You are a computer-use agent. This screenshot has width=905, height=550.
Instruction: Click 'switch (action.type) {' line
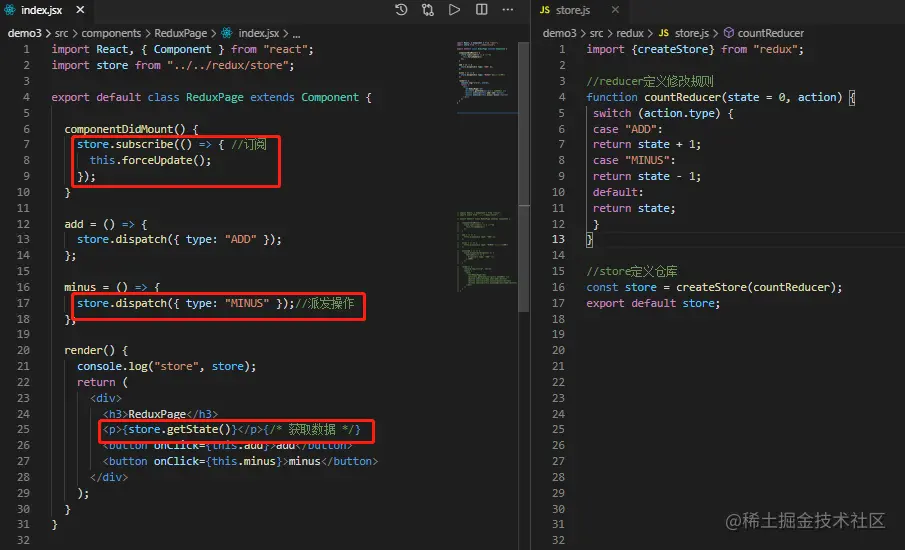click(663, 113)
